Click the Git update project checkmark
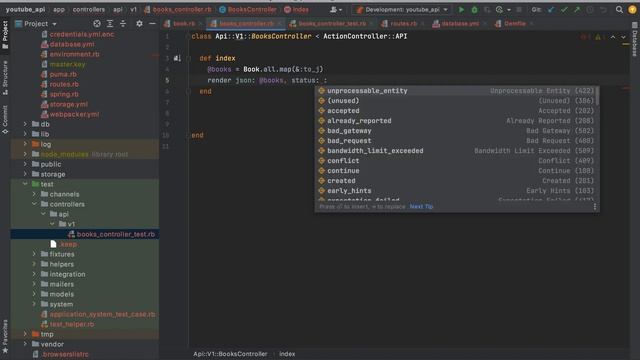This screenshot has height=360, width=640. (x=551, y=9)
